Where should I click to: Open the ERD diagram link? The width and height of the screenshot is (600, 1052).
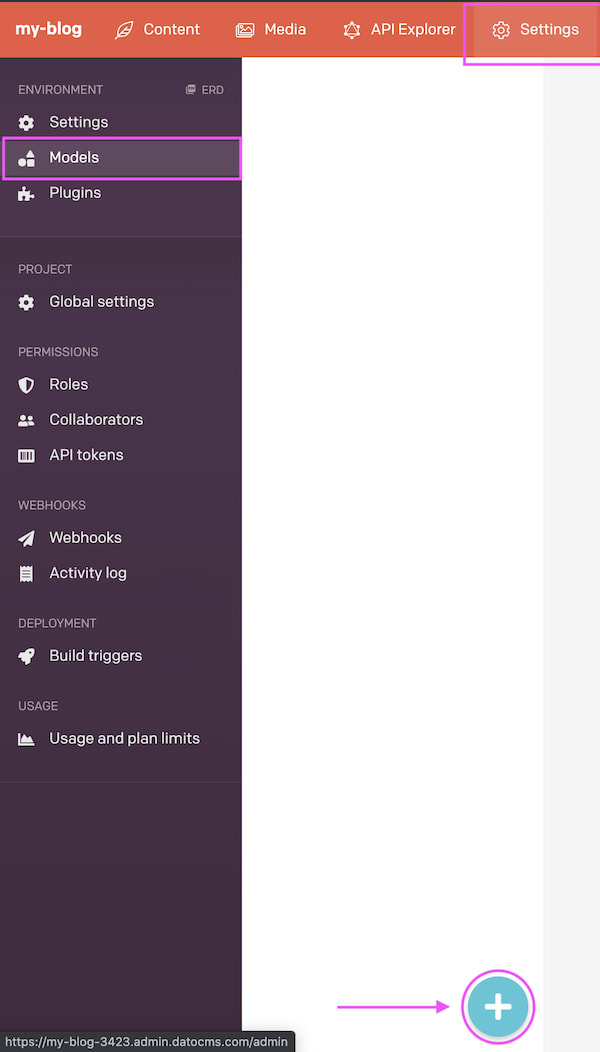pyautogui.click(x=205, y=90)
